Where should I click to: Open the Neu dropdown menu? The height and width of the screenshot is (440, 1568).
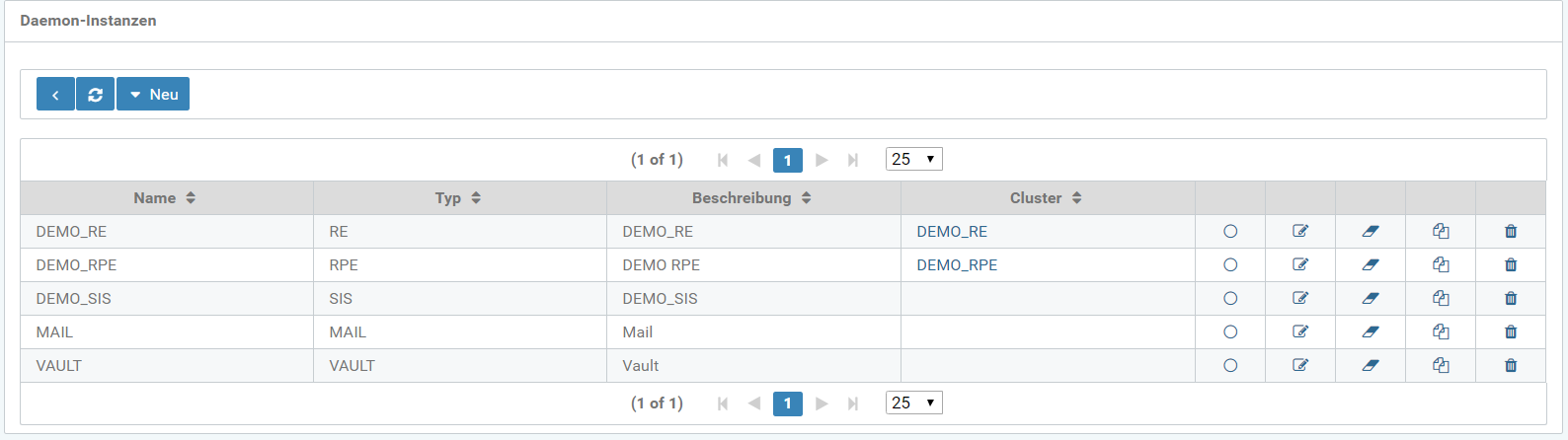153,95
